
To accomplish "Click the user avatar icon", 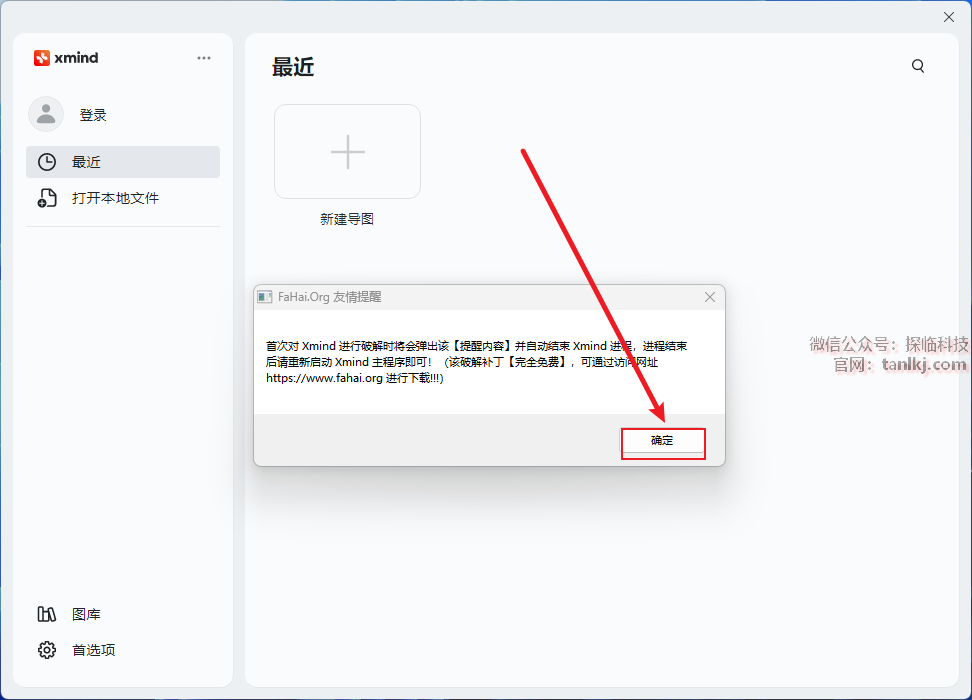I will pyautogui.click(x=46, y=114).
